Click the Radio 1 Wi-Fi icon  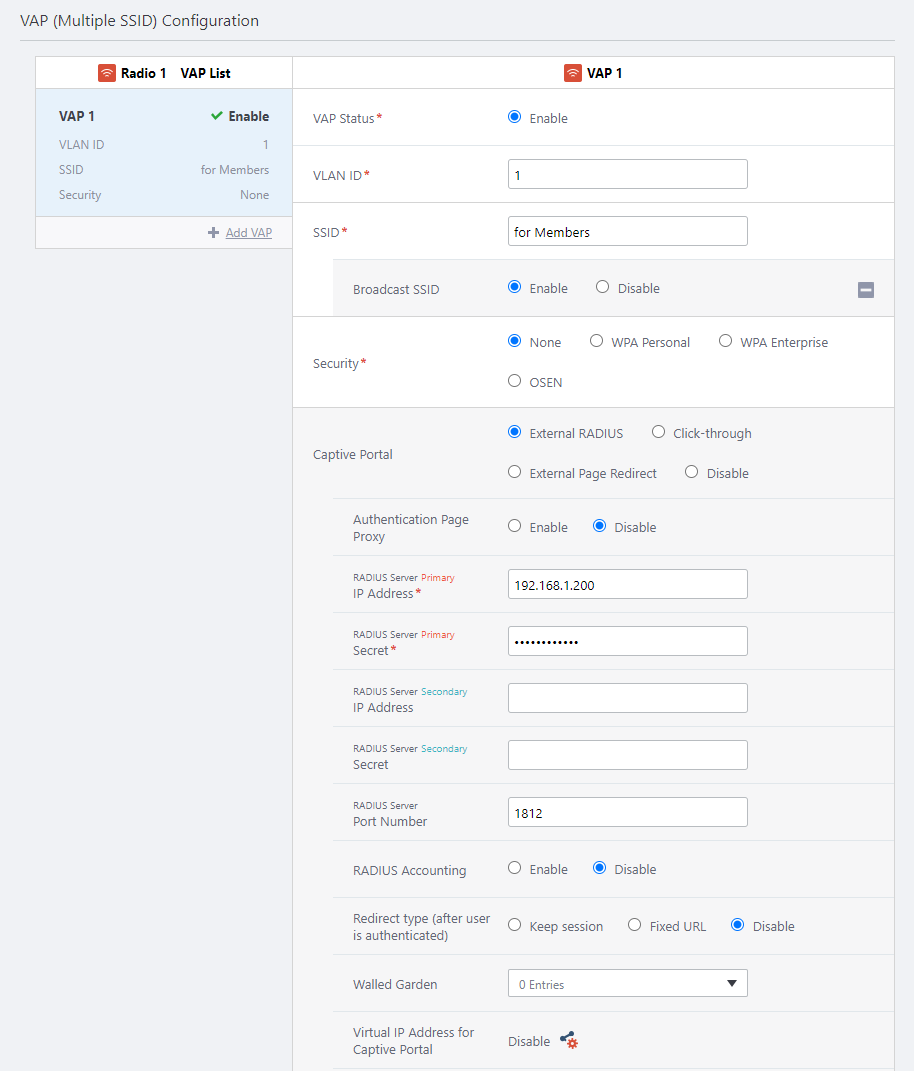point(107,73)
